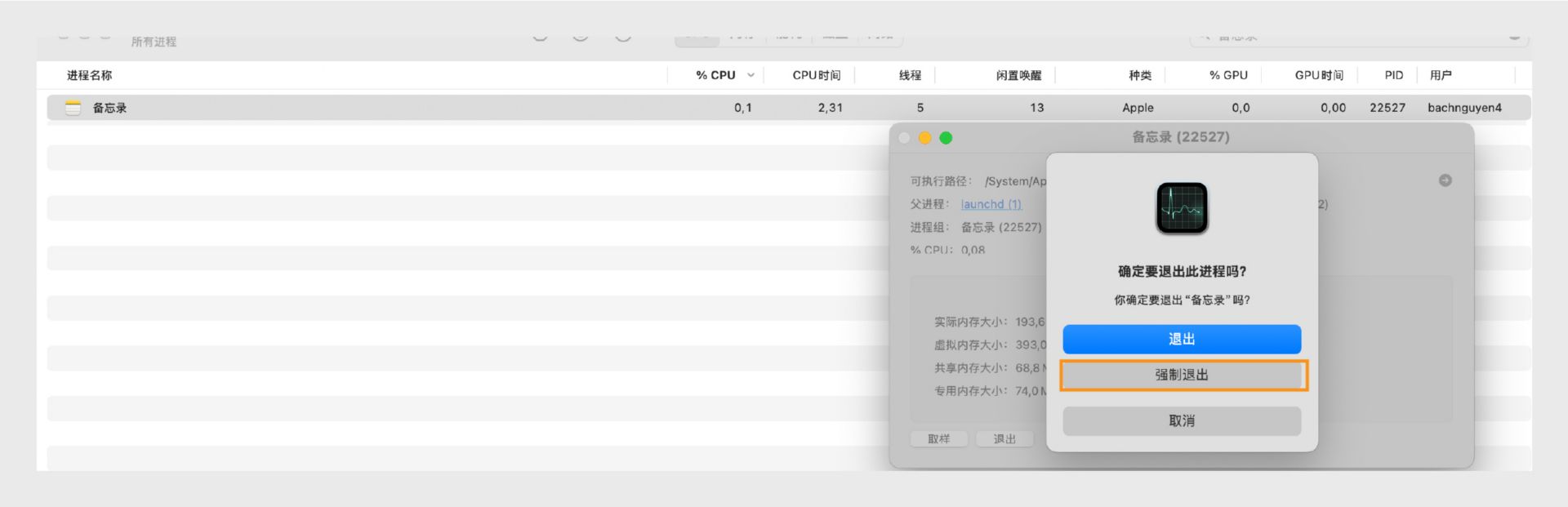Click the 强制退出 button in the dialog

tap(1182, 375)
